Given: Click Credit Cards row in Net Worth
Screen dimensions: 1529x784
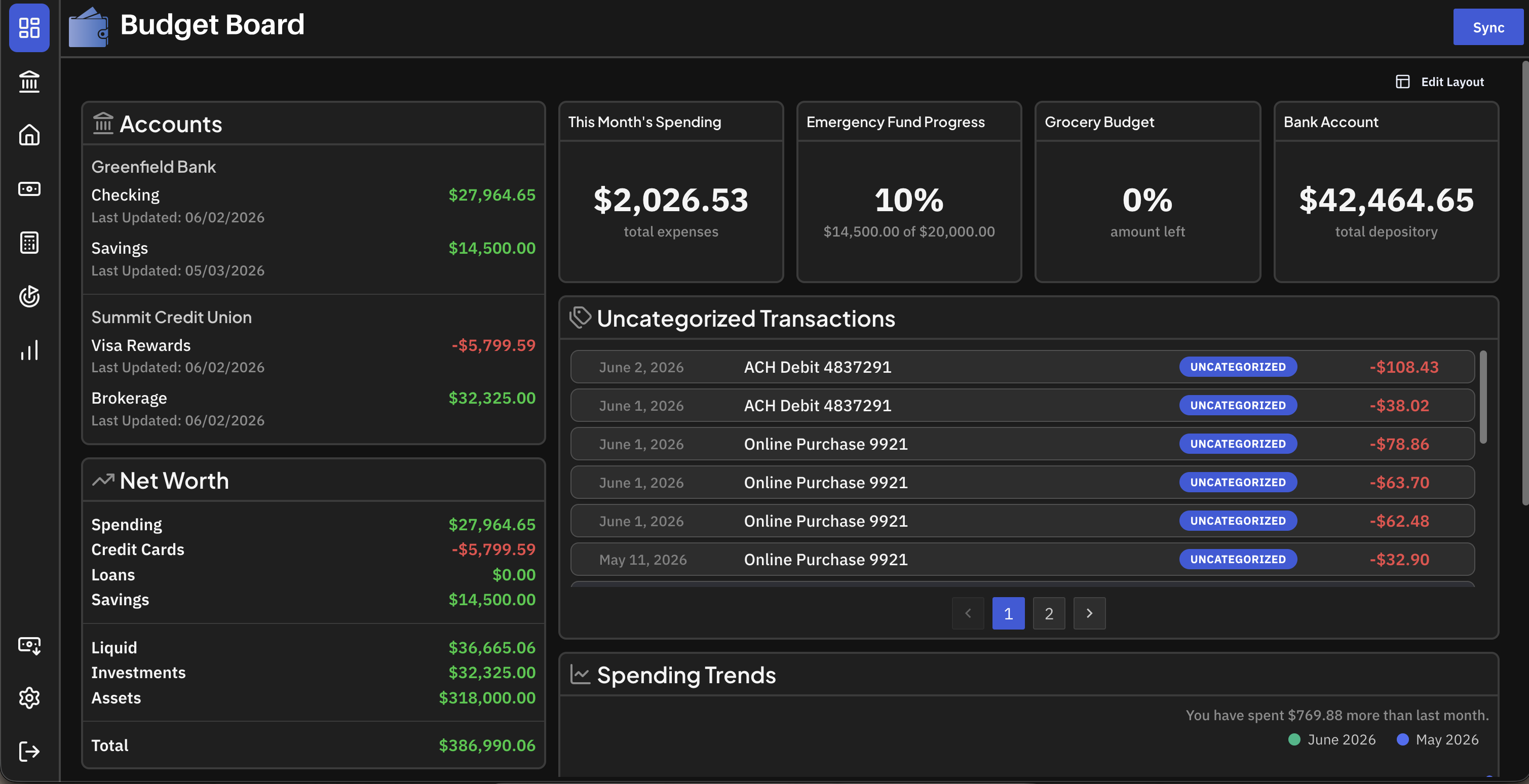Looking at the screenshot, I should [x=314, y=550].
